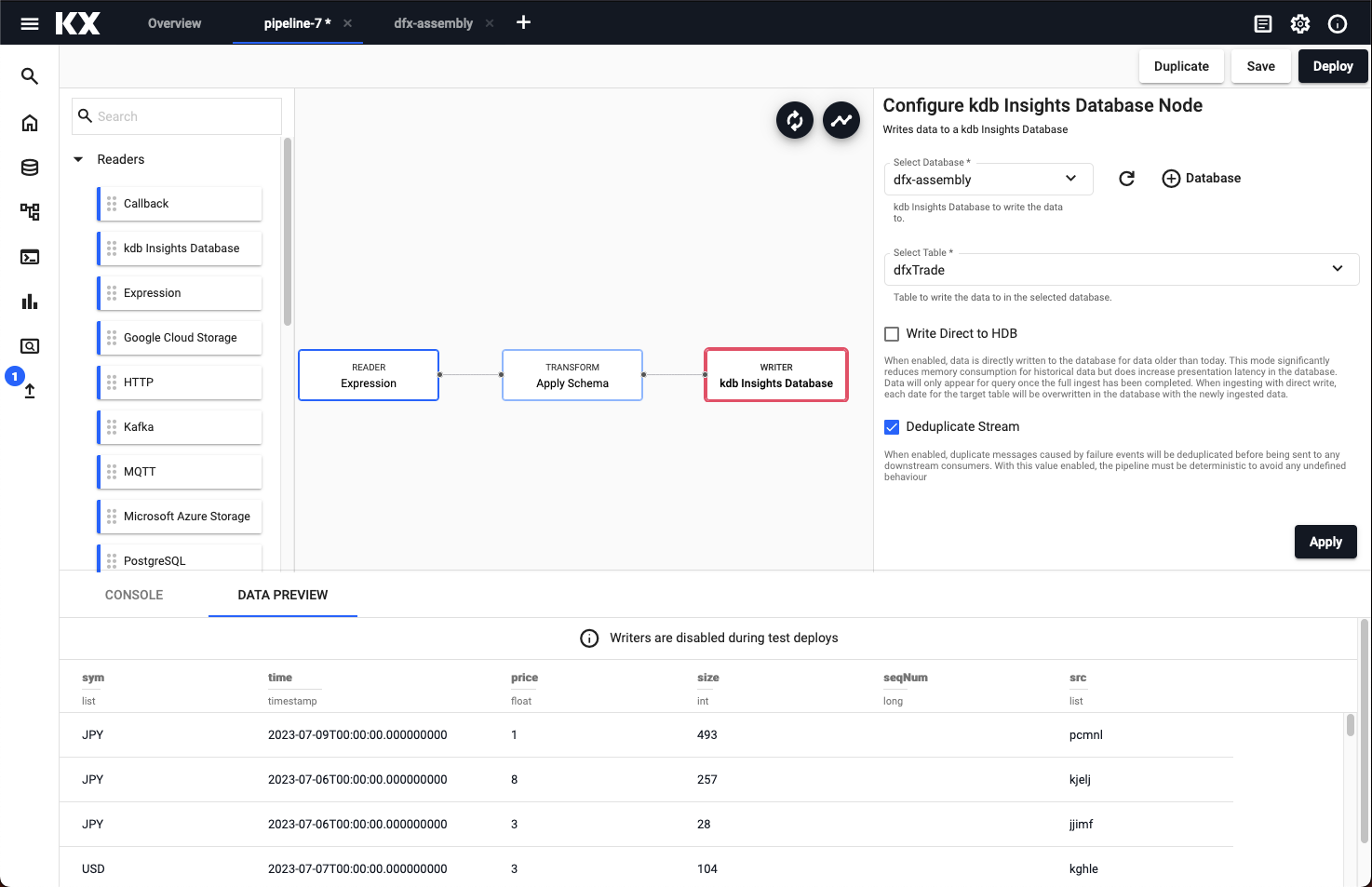The width and height of the screenshot is (1372, 887).
Task: Click drag handle of MQTT reader
Action: pyautogui.click(x=112, y=472)
